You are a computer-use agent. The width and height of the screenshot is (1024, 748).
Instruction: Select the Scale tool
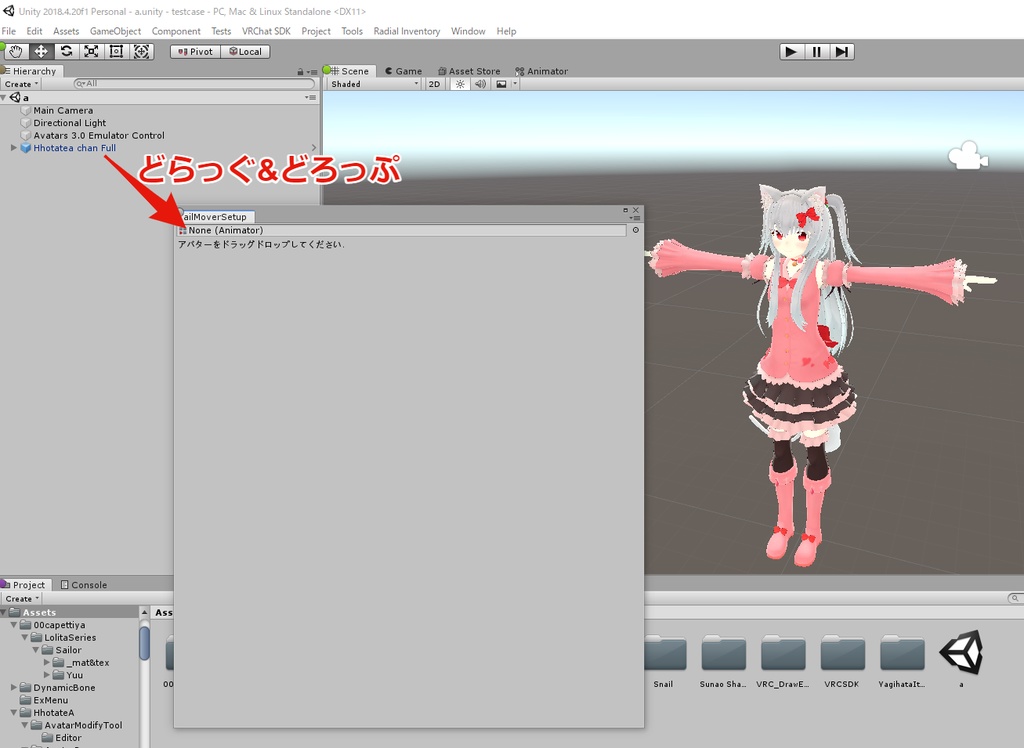click(92, 51)
